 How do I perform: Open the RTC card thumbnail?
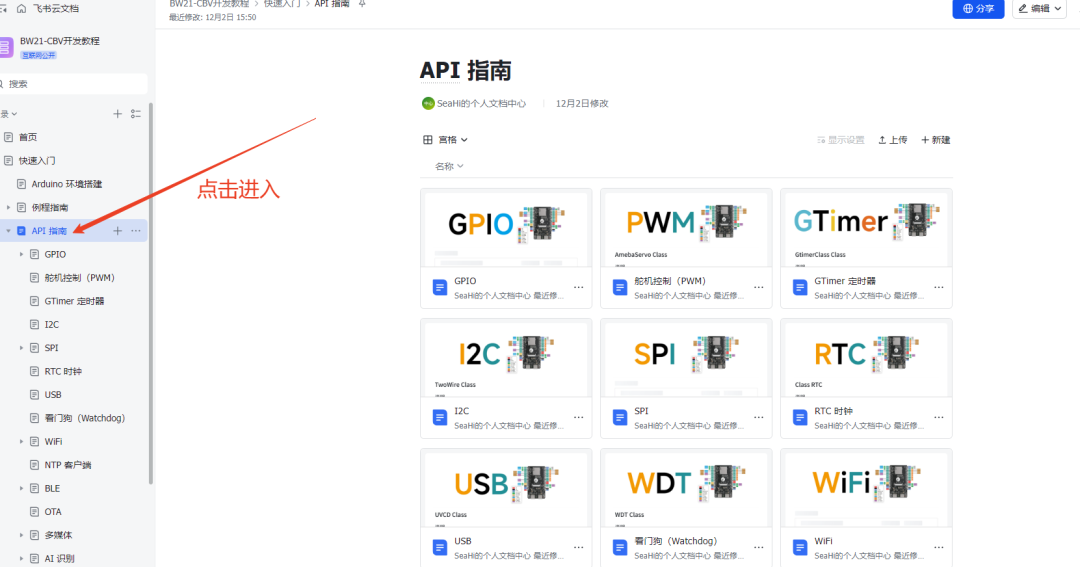click(x=866, y=359)
